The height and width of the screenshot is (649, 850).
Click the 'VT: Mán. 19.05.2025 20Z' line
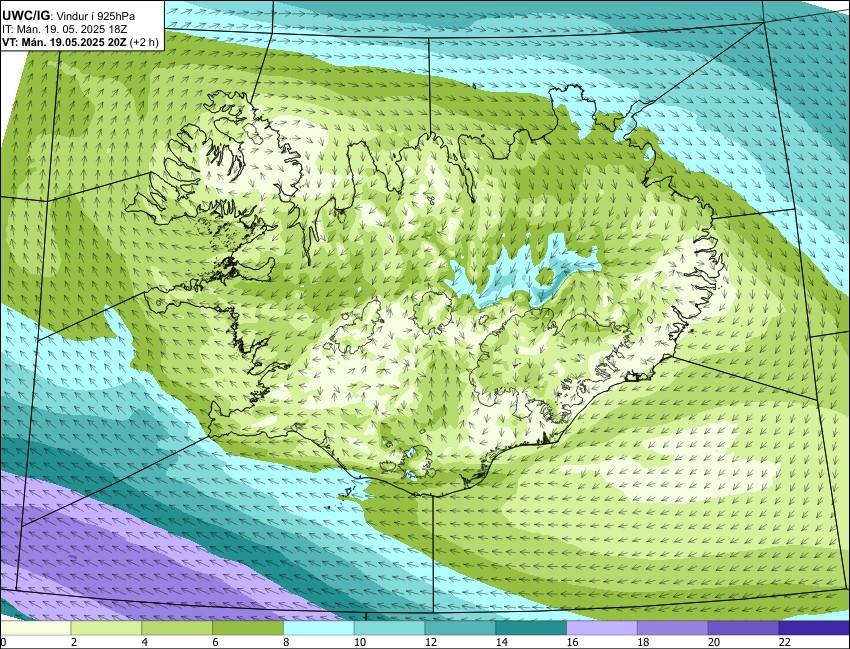click(x=65, y=42)
